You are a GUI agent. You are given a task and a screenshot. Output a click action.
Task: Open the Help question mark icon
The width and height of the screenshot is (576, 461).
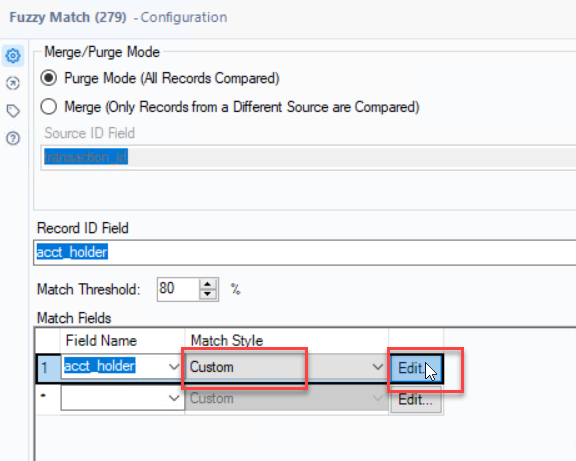(x=13, y=138)
